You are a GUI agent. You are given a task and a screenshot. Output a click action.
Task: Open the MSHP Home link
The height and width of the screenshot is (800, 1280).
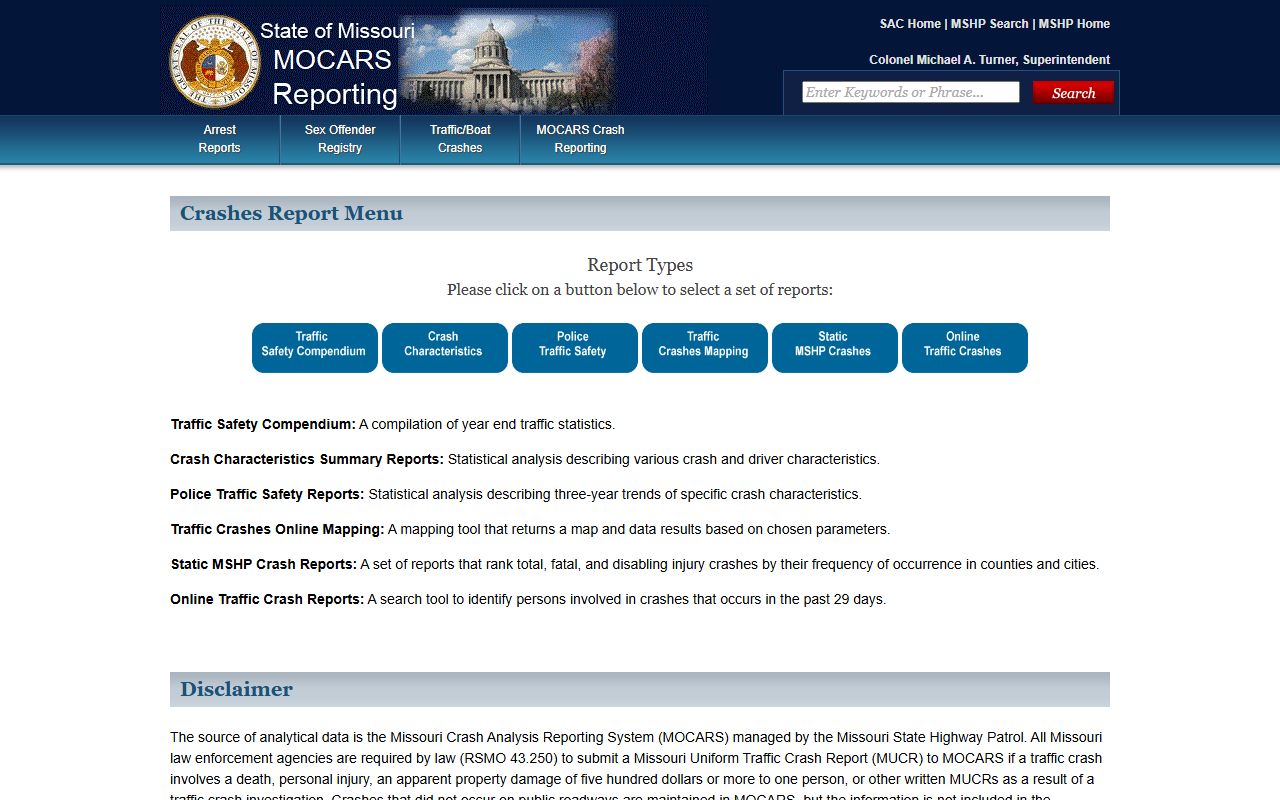[1074, 24]
